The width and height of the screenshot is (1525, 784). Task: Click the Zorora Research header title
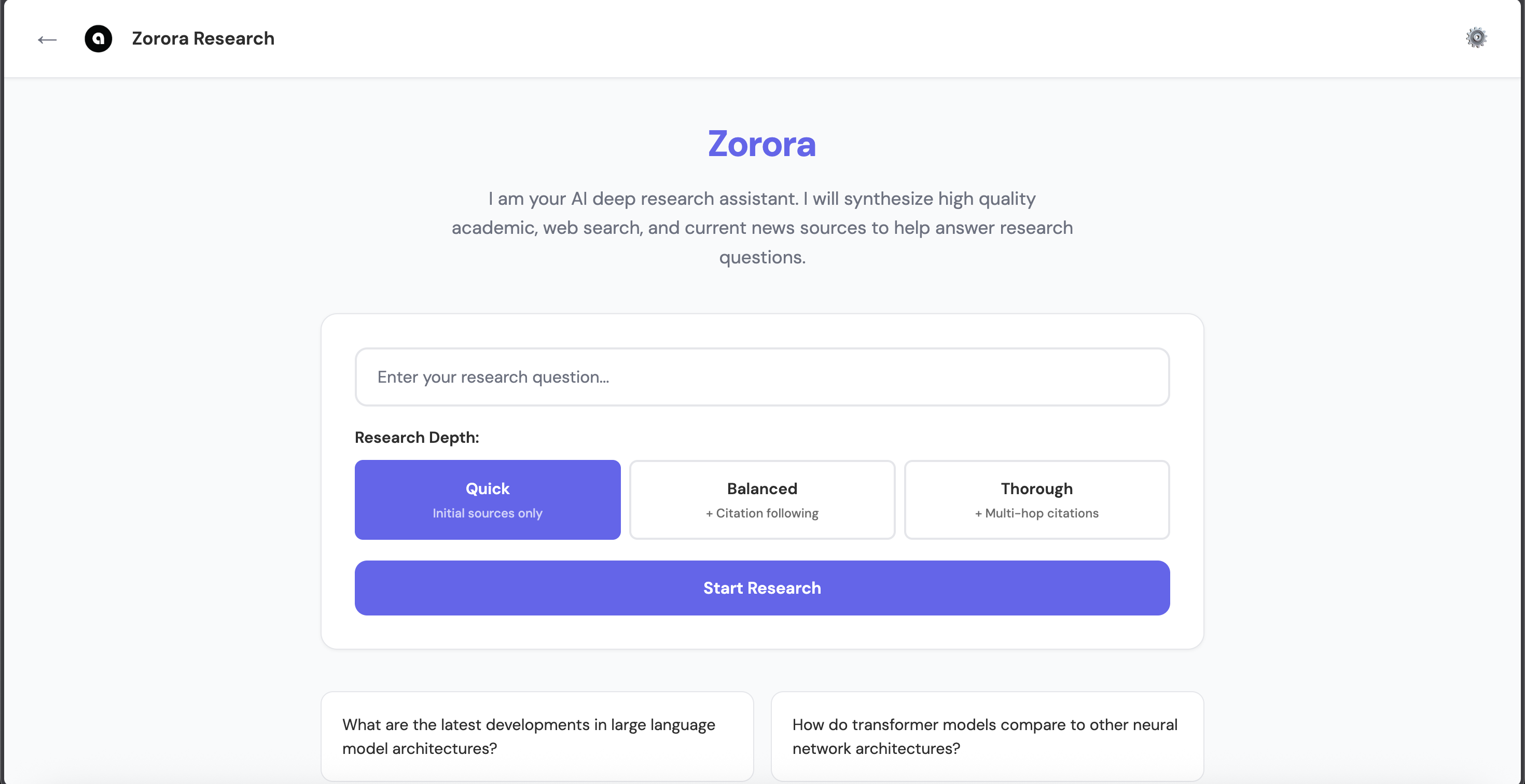pos(202,38)
